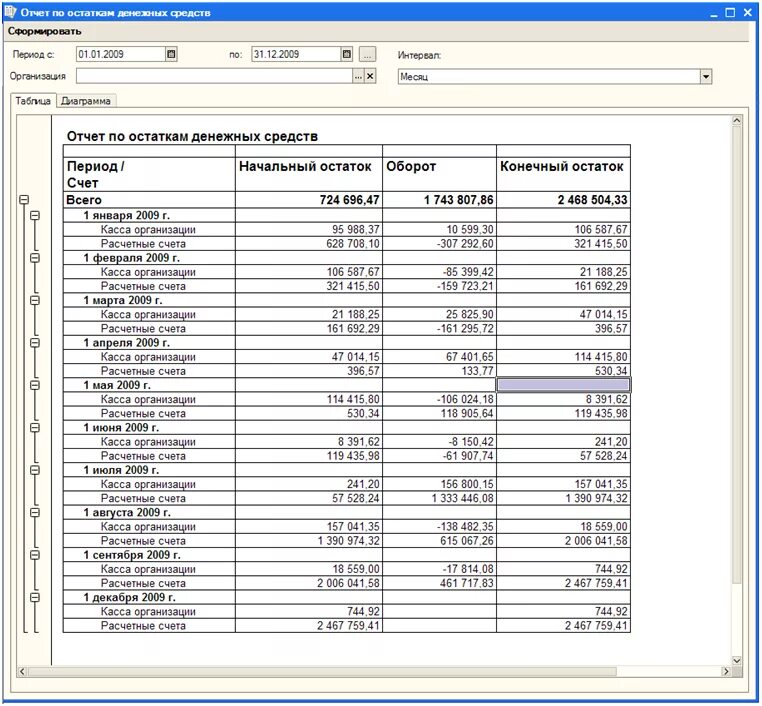Screen dimensions: 762x706
Task: Click the horizontal scrollbar right arrow
Action: point(726,672)
